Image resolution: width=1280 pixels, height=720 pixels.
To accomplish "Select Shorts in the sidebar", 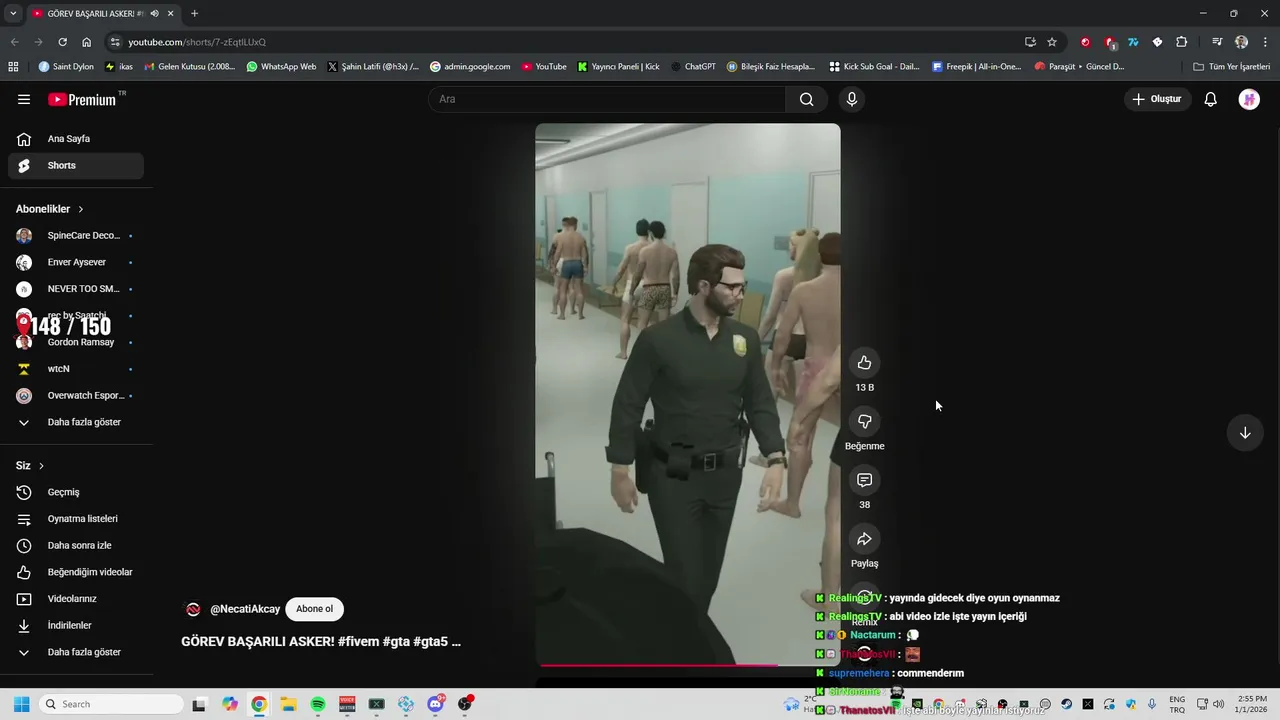I will pyautogui.click(x=76, y=165).
